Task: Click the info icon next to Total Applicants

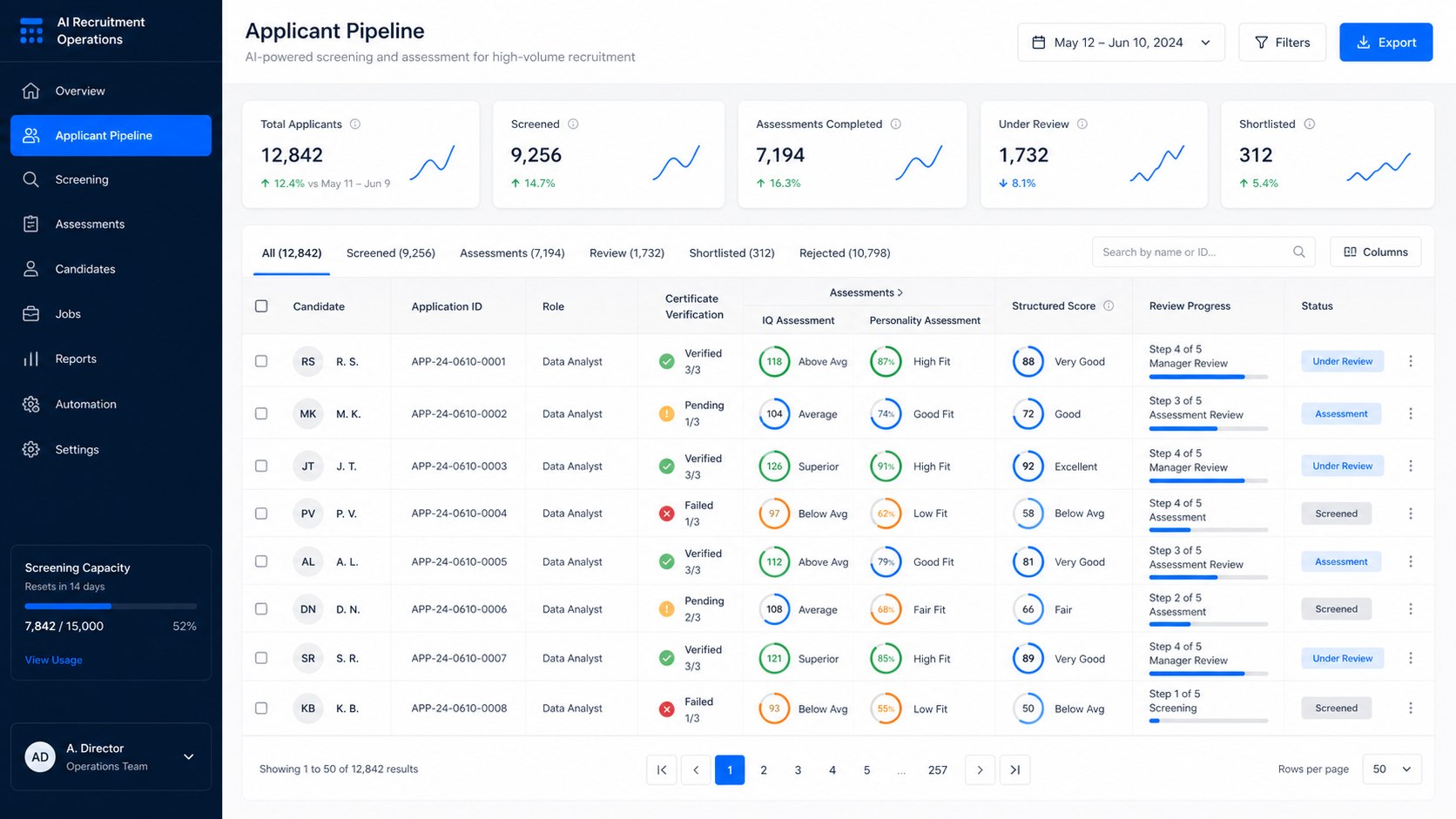Action: (x=355, y=124)
